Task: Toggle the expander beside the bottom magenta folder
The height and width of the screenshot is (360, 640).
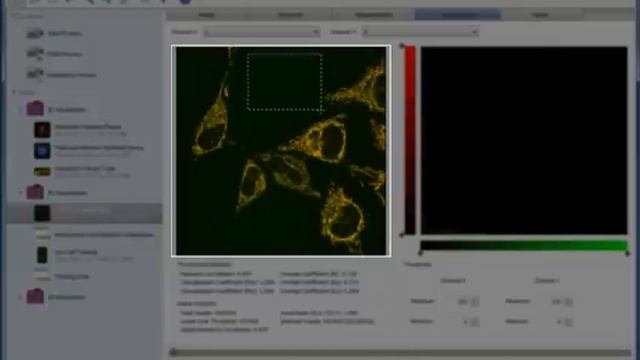Action: click(20, 297)
